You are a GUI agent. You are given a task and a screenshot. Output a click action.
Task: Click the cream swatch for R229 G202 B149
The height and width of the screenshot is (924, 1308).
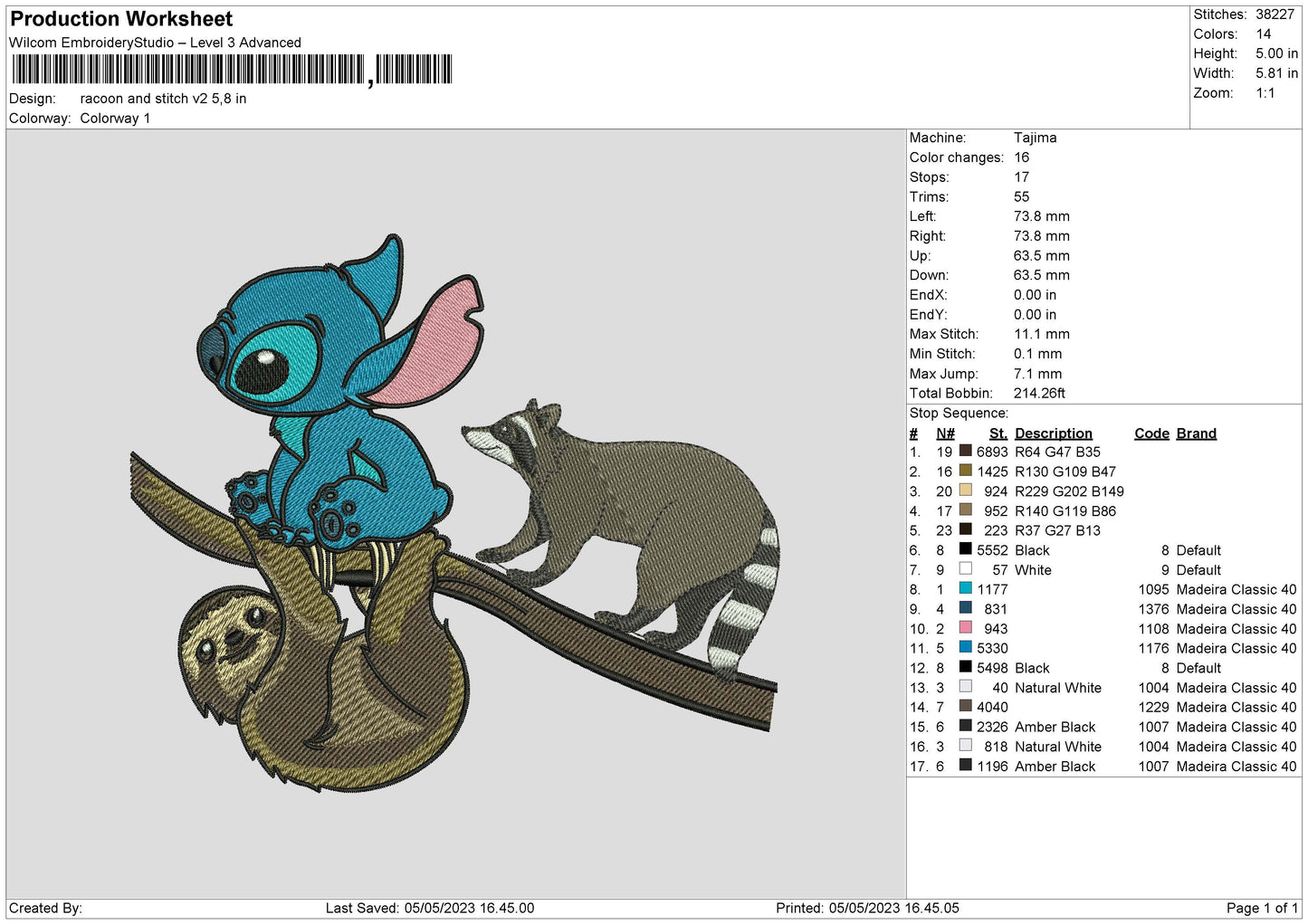tap(965, 490)
